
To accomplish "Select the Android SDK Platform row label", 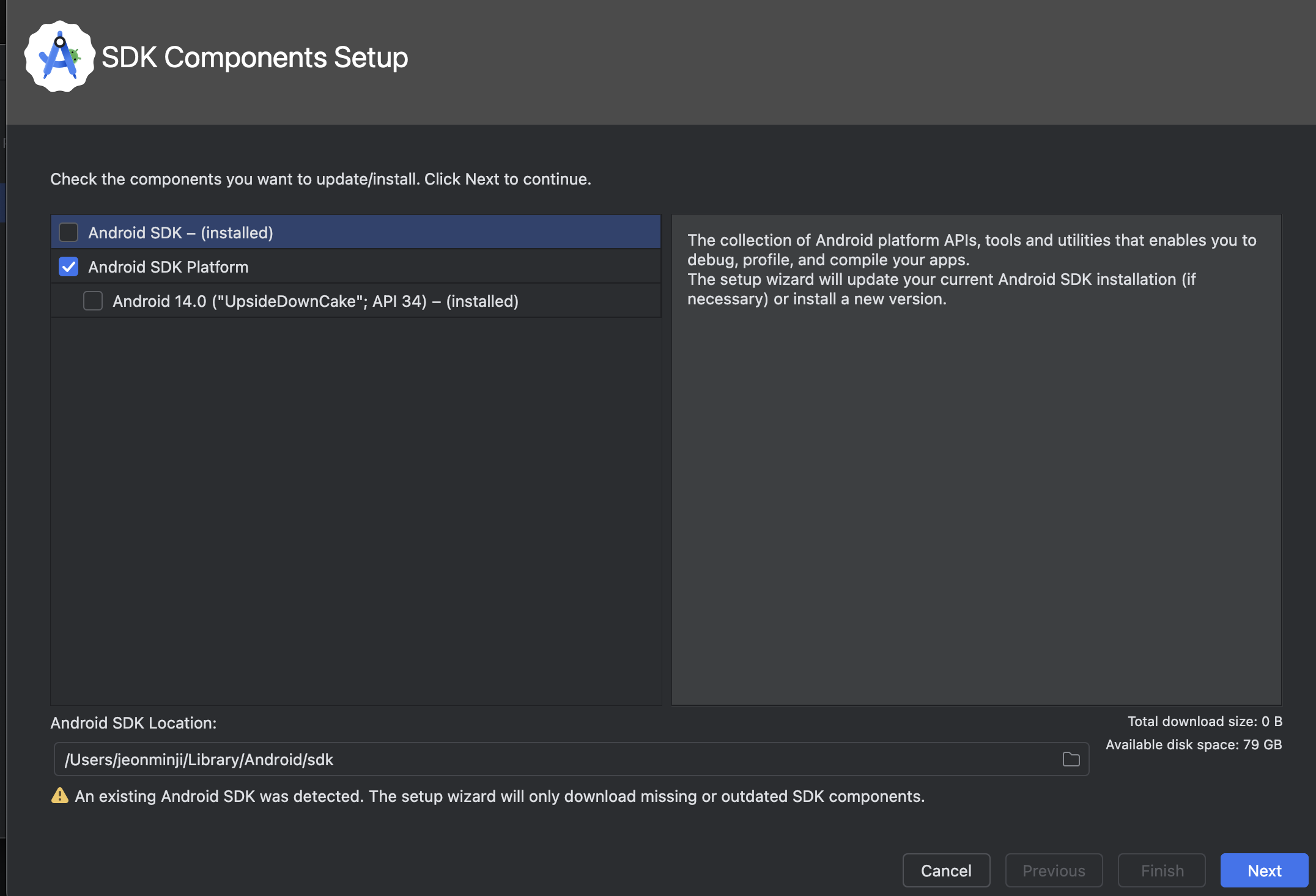I will 168,267.
